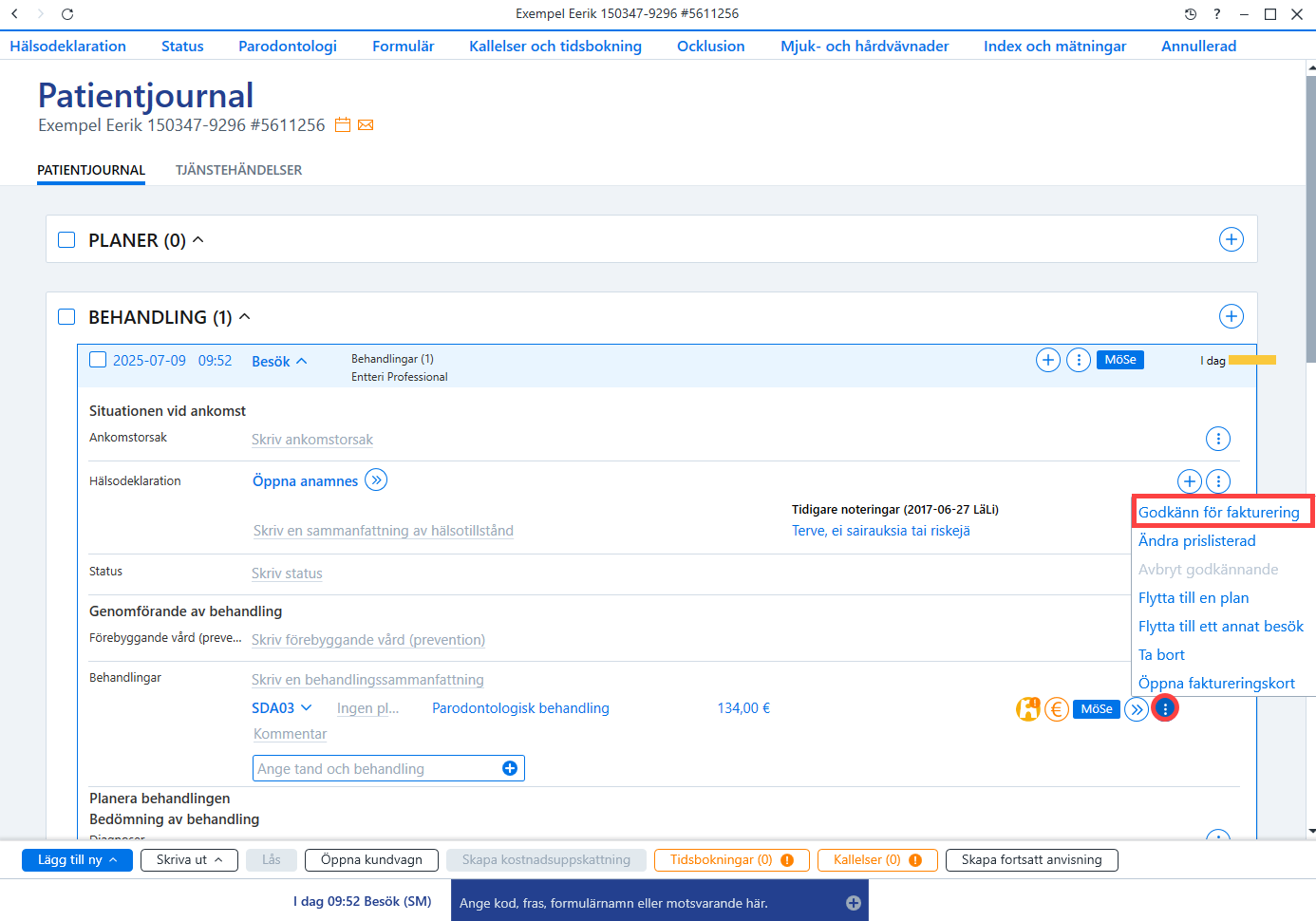Choose Flytta till en plan

(x=1194, y=597)
